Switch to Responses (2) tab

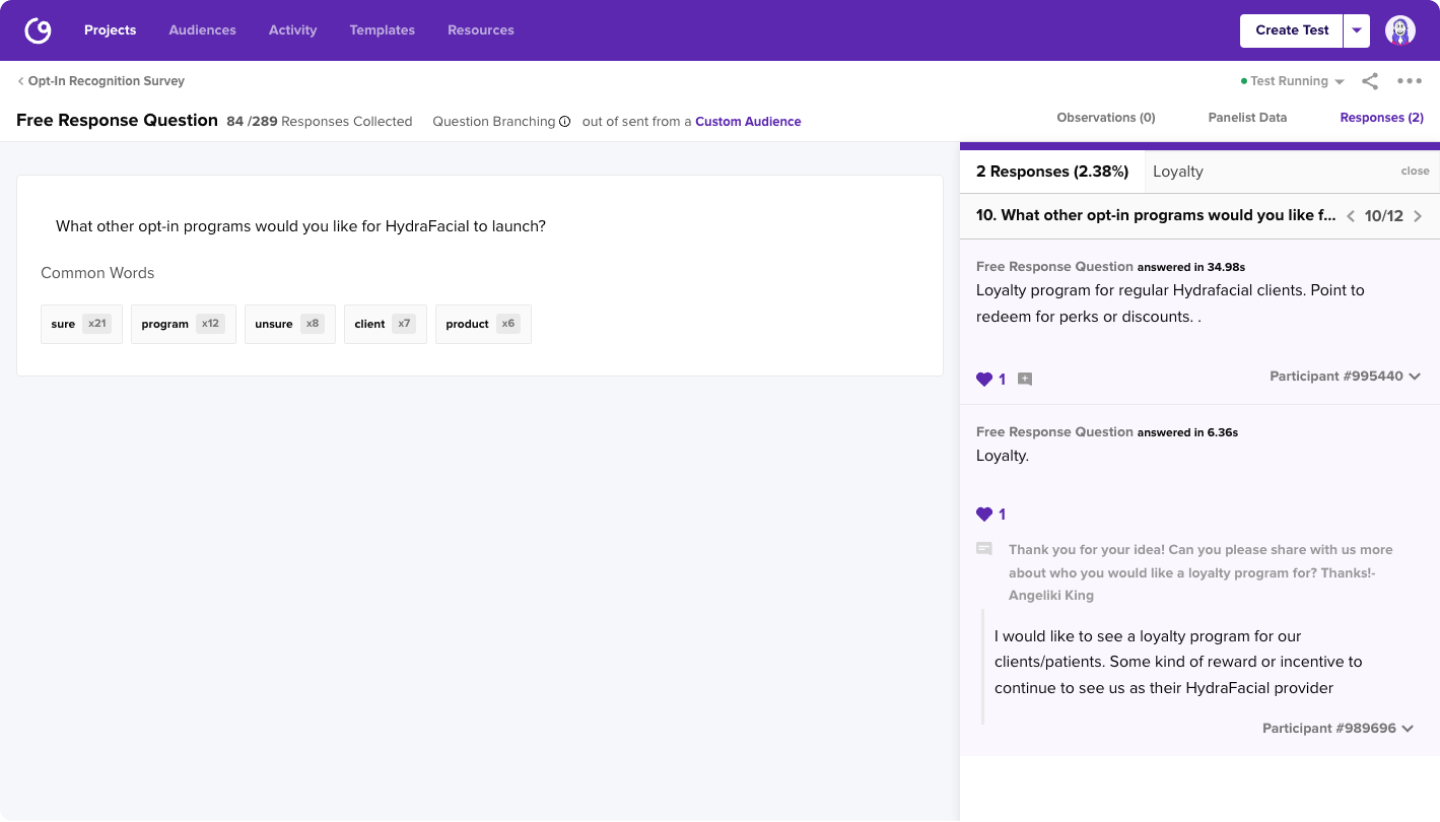click(1382, 118)
